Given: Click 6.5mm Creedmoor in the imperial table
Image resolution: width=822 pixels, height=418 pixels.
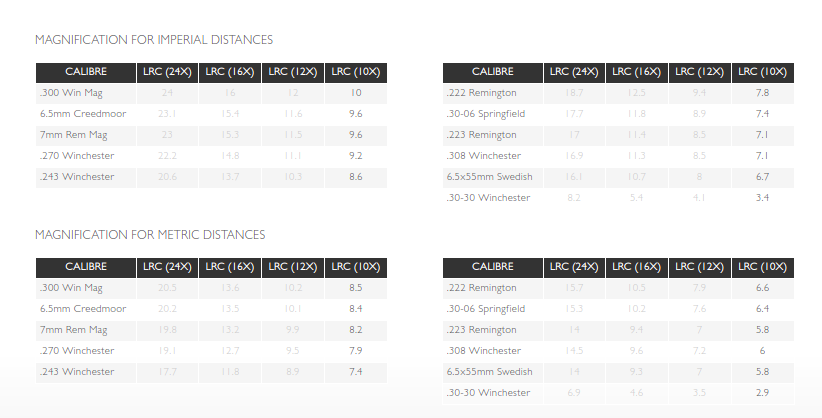Looking at the screenshot, I should [x=83, y=114].
